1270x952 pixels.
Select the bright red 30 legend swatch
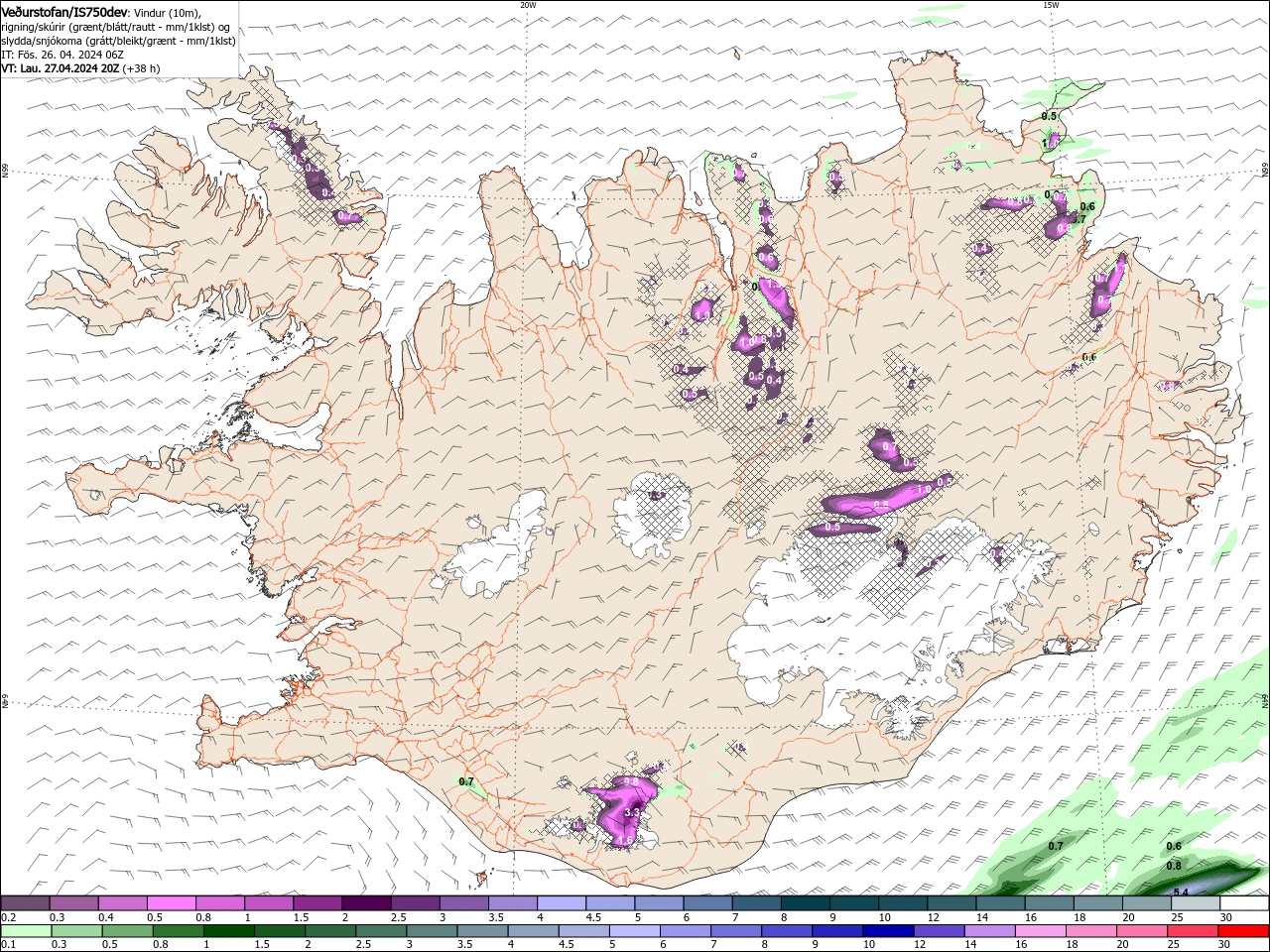pyautogui.click(x=1243, y=931)
